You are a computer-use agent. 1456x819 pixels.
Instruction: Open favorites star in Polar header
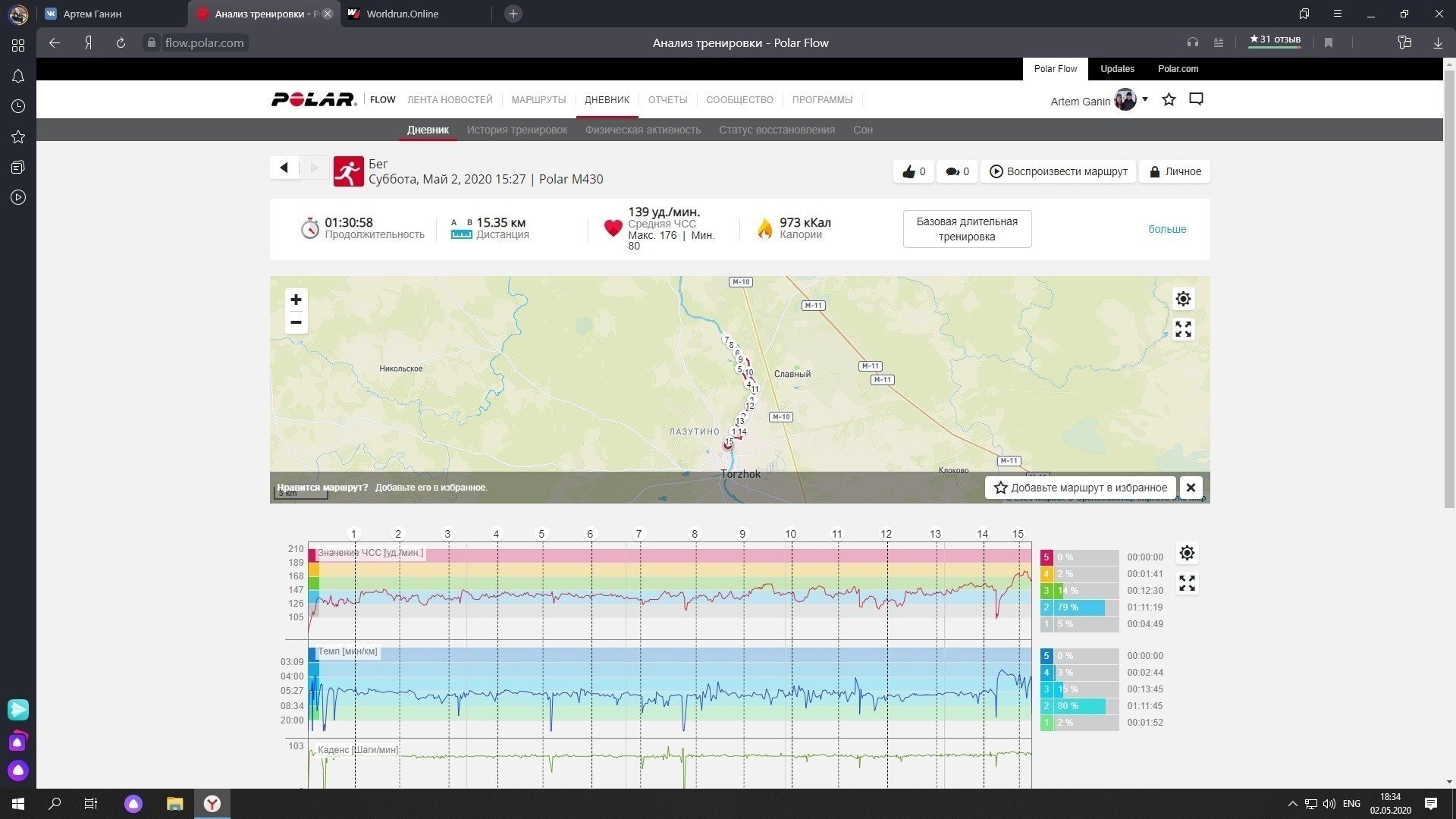[1169, 99]
